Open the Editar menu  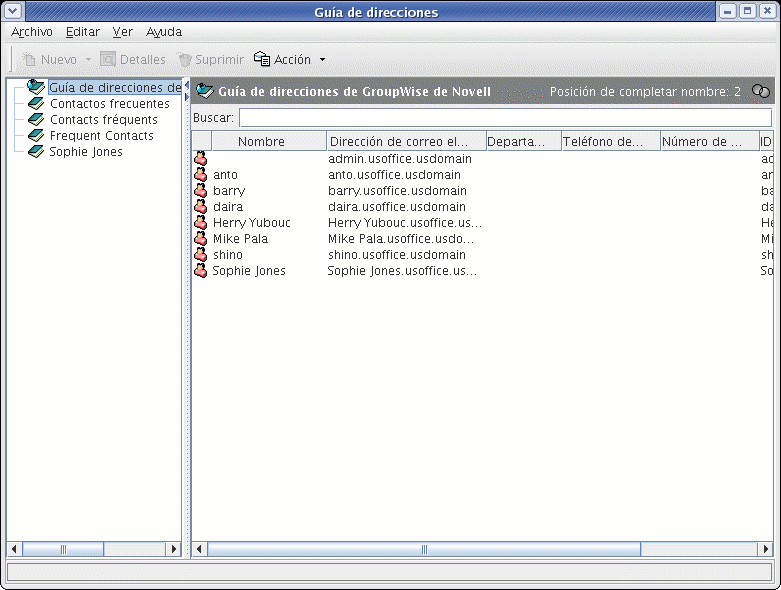click(83, 32)
